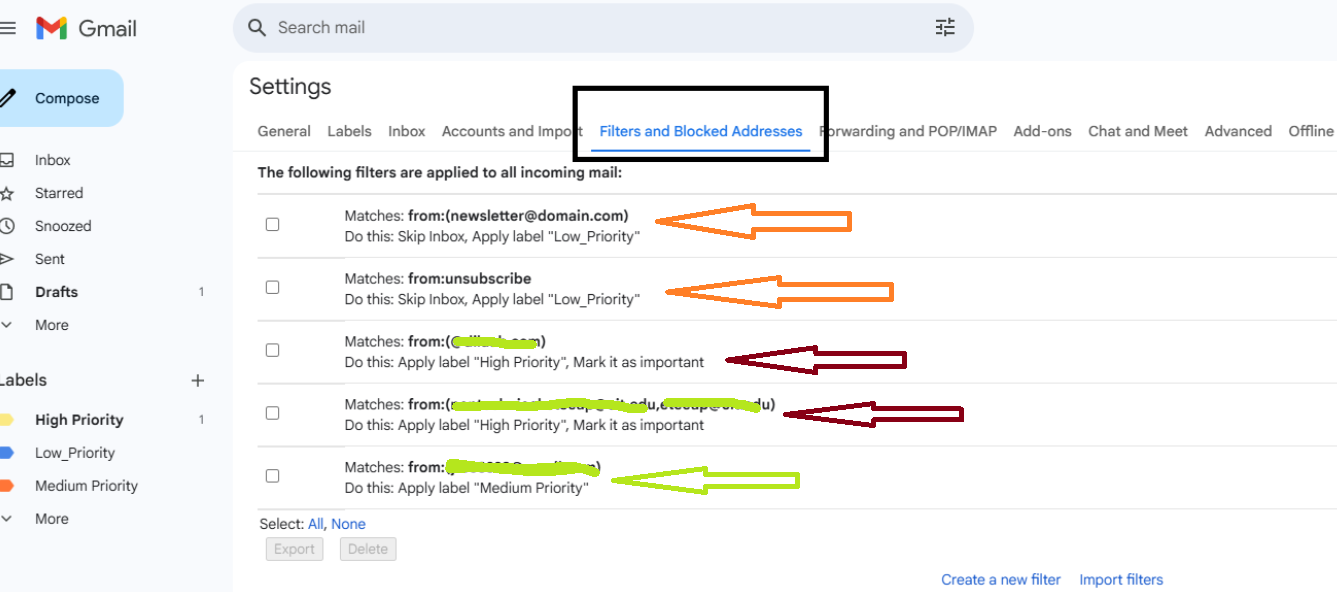Open search options via sliders icon

coord(944,27)
